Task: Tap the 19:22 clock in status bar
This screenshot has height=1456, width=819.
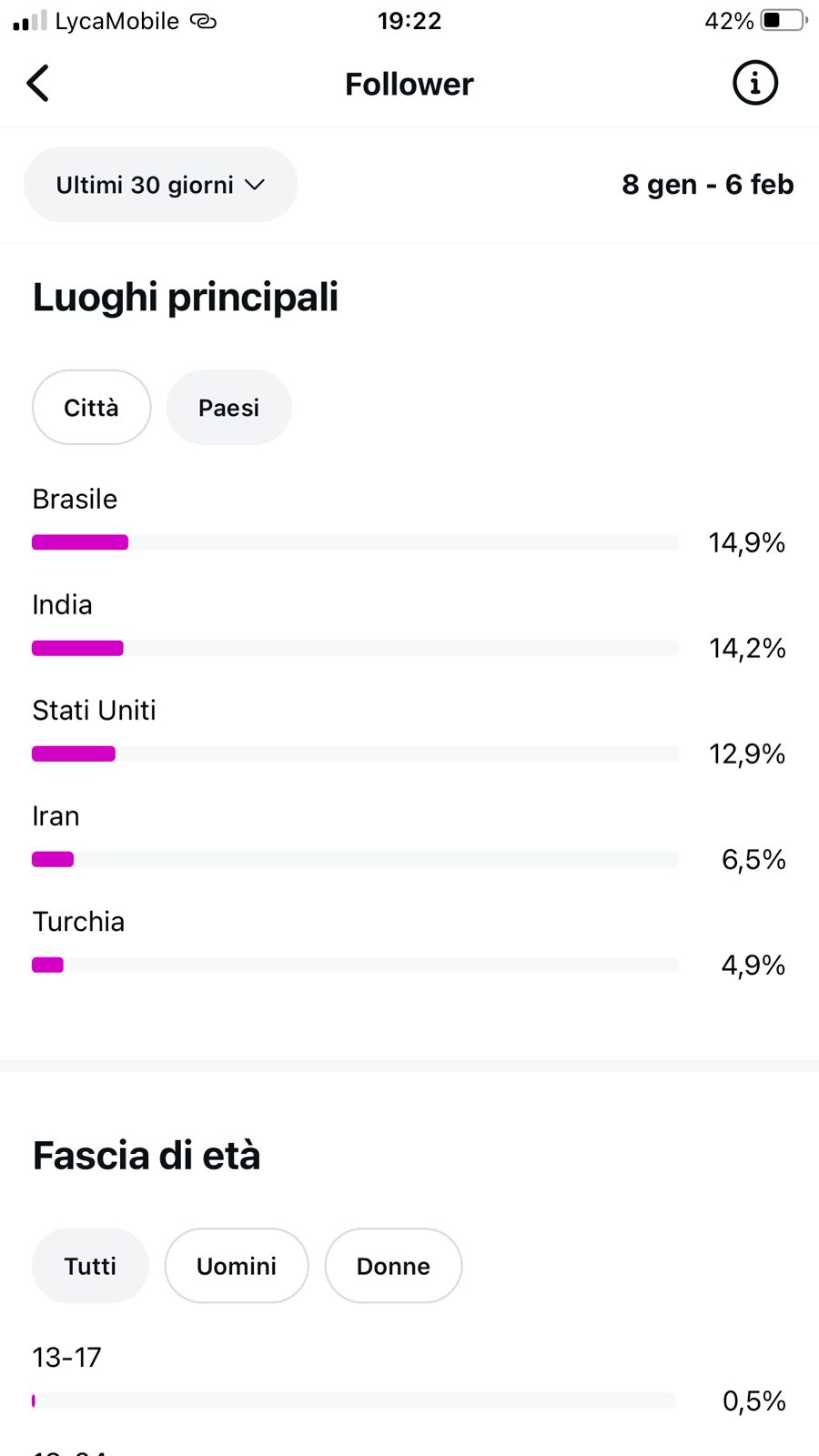Action: (409, 21)
